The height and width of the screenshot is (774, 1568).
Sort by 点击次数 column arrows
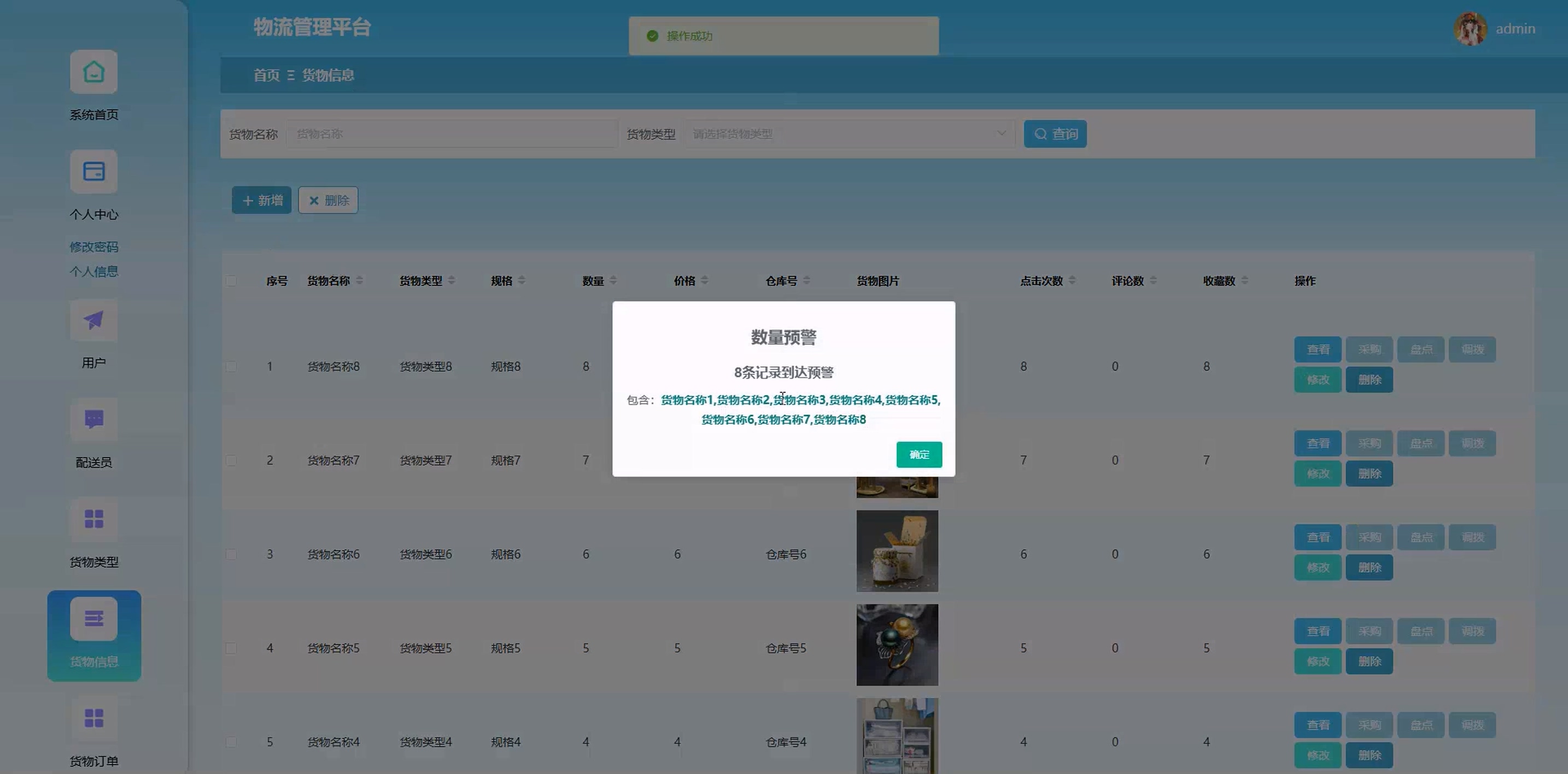1072,280
